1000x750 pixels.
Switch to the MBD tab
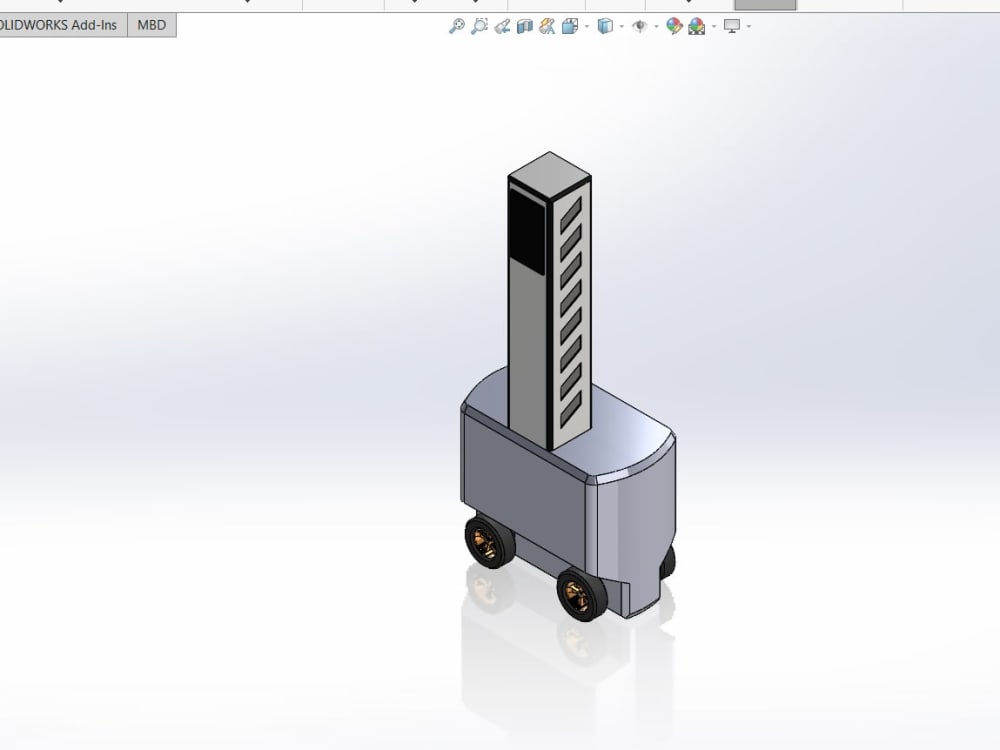tap(150, 25)
